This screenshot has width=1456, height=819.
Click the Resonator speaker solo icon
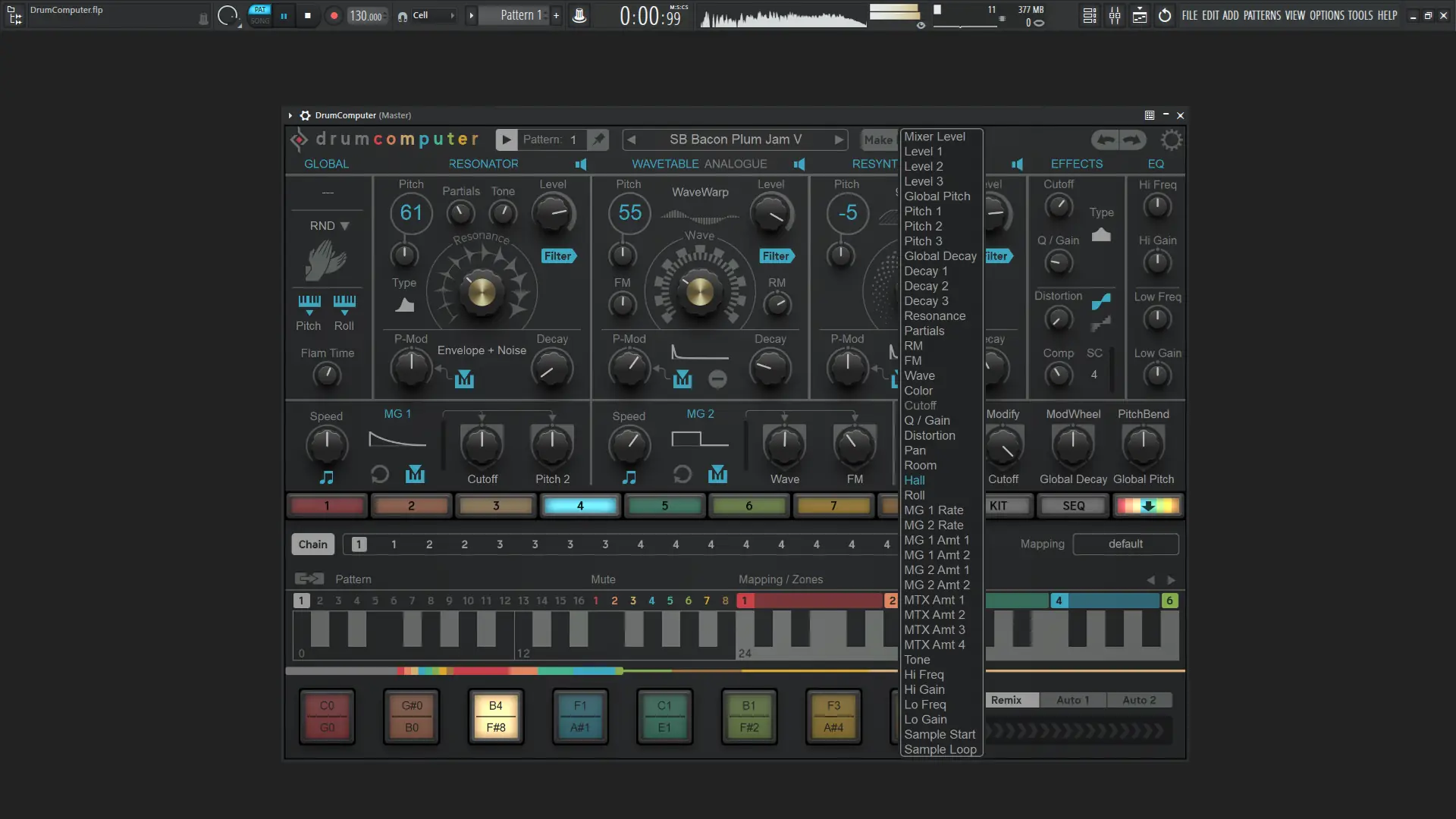(581, 164)
